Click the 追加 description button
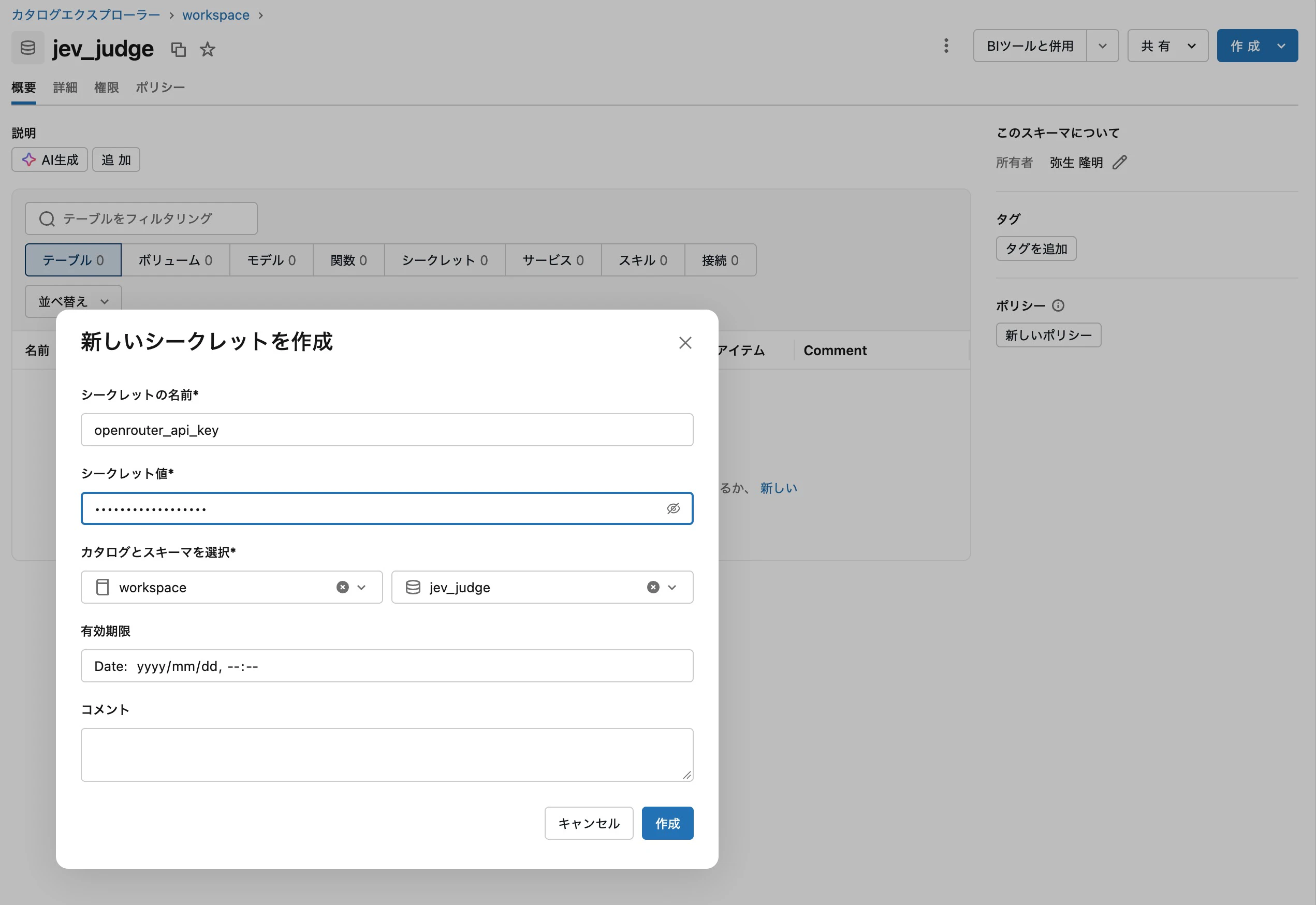The image size is (1316, 905). [116, 160]
